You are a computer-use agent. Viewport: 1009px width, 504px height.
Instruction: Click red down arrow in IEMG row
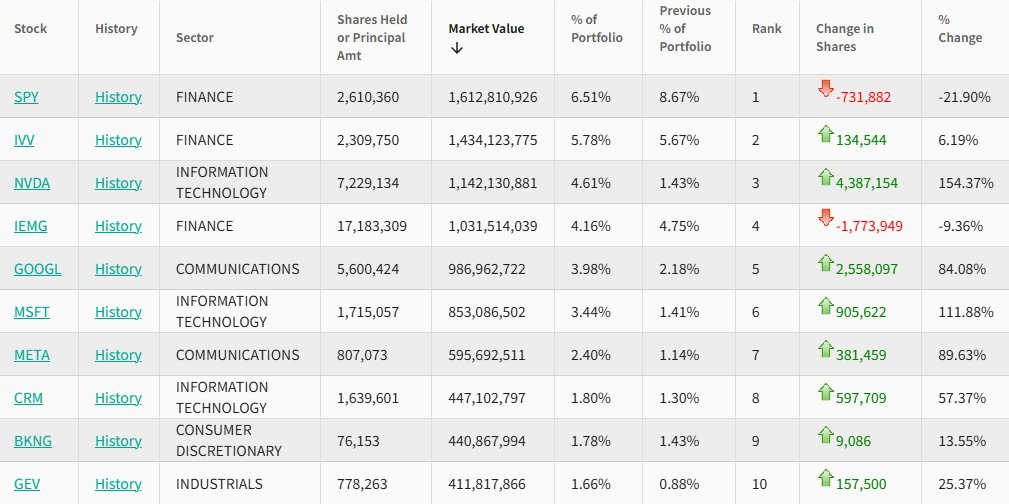825,217
